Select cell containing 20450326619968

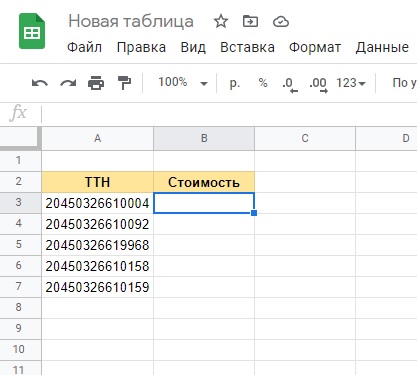click(x=97, y=245)
